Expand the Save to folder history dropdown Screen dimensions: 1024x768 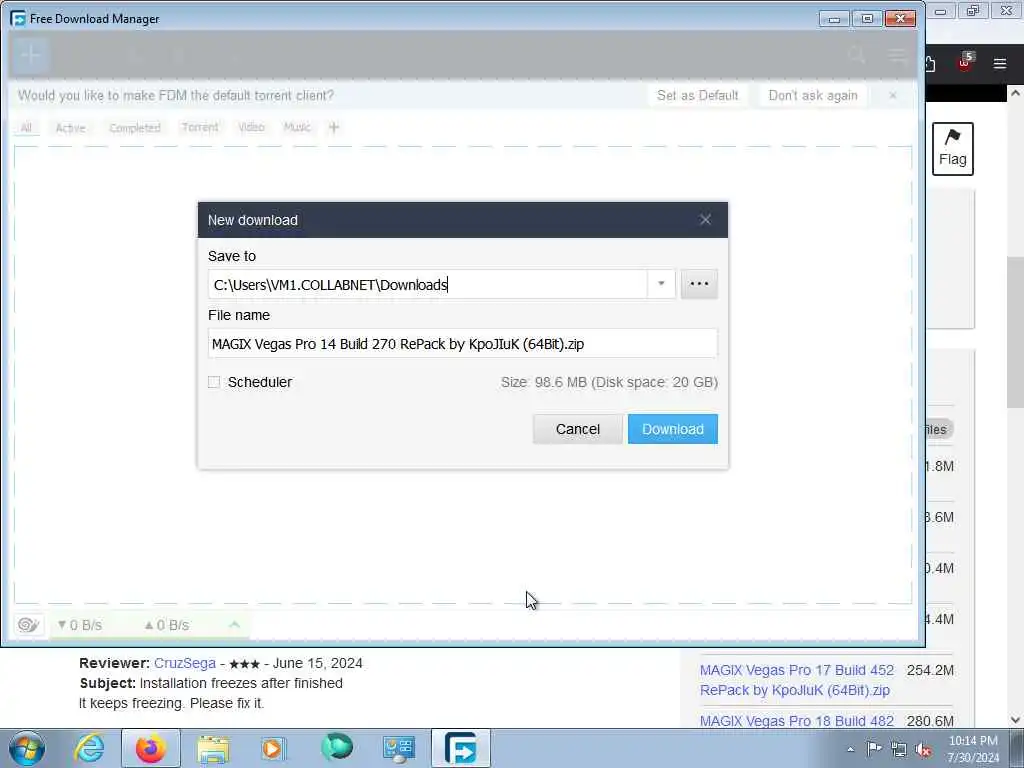click(661, 284)
